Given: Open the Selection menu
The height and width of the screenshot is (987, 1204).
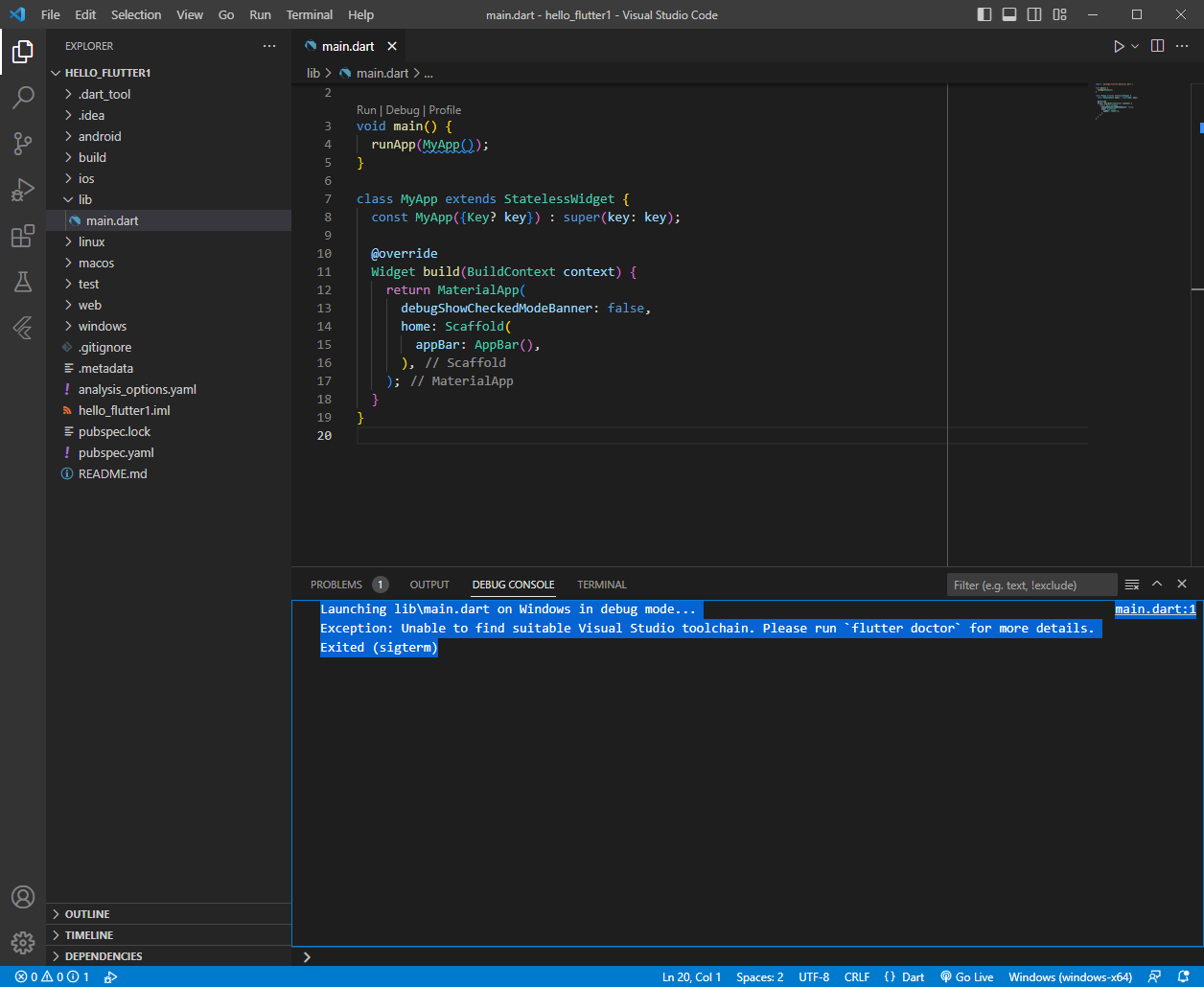Looking at the screenshot, I should [x=136, y=14].
